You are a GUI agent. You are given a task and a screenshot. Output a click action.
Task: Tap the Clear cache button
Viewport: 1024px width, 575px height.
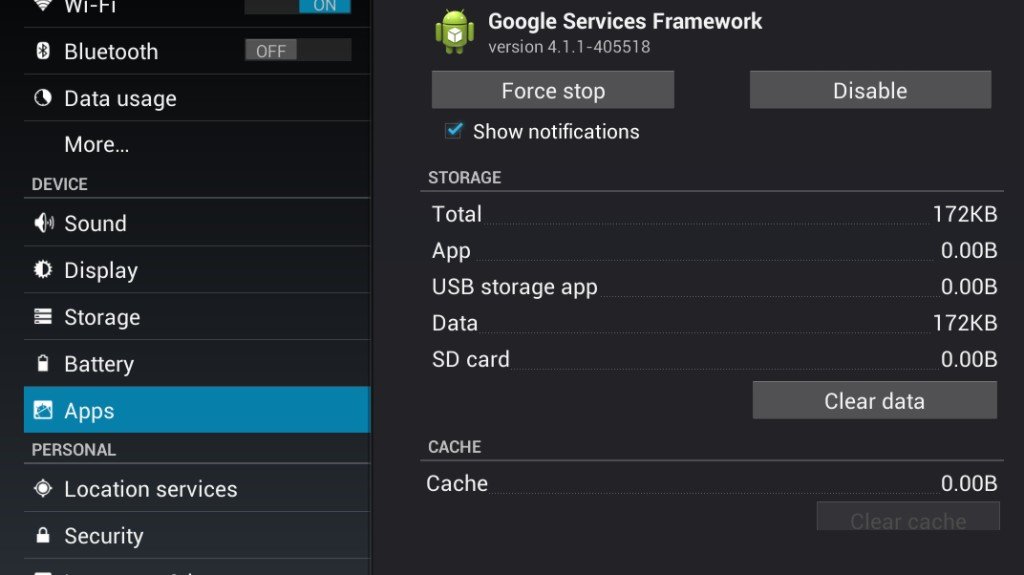pyautogui.click(x=908, y=518)
